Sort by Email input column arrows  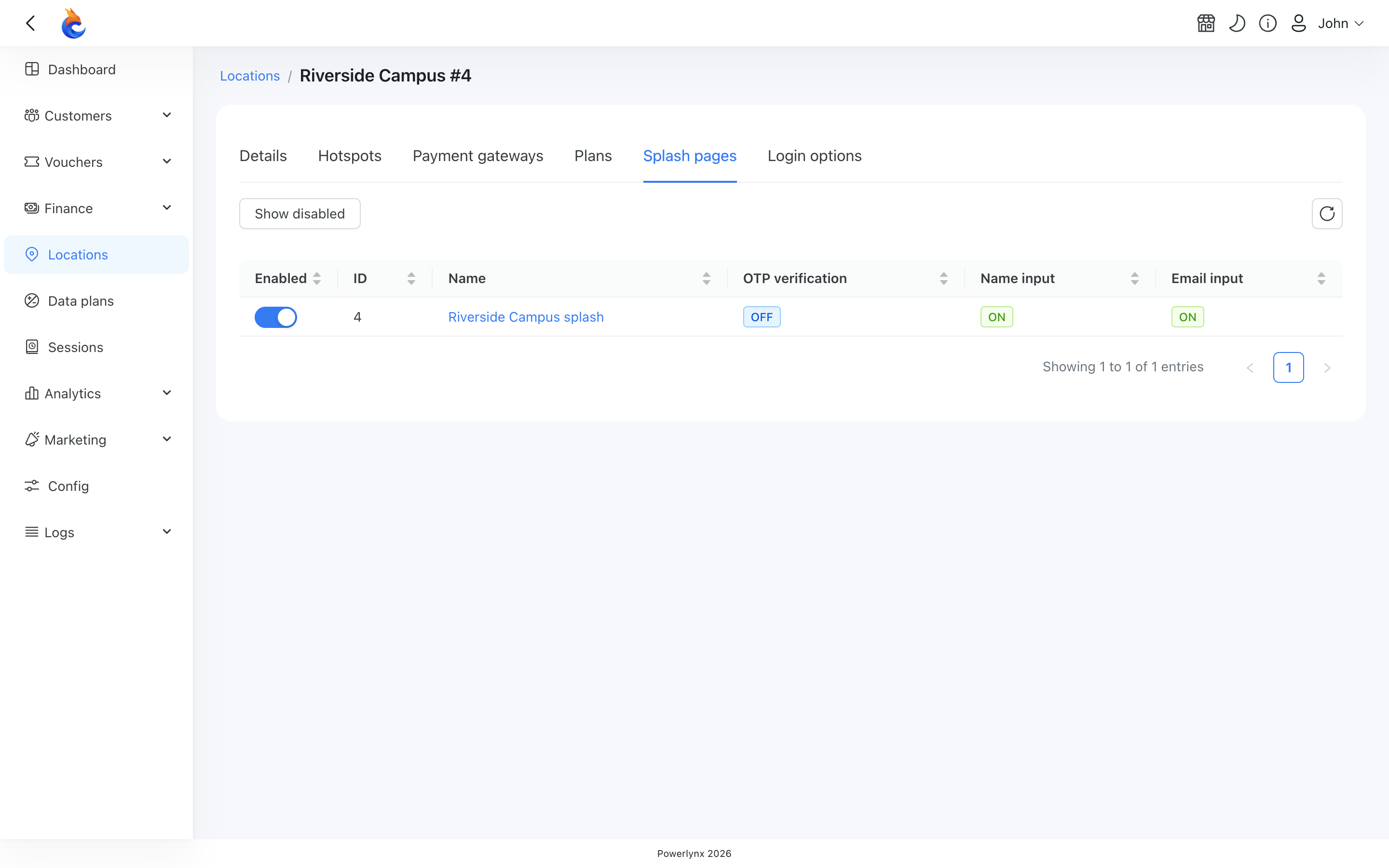click(x=1321, y=278)
